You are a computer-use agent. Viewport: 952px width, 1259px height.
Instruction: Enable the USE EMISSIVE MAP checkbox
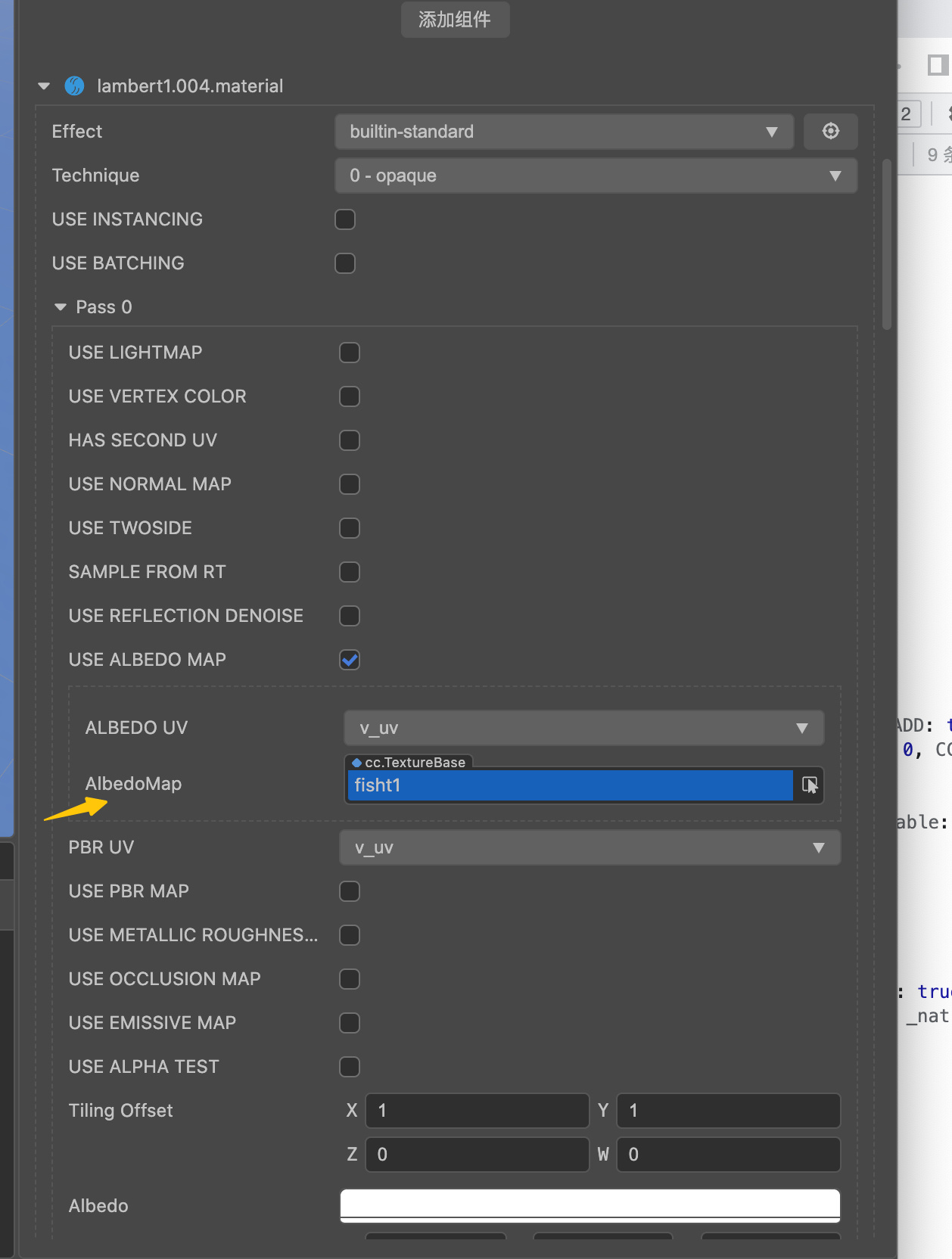coord(350,1023)
